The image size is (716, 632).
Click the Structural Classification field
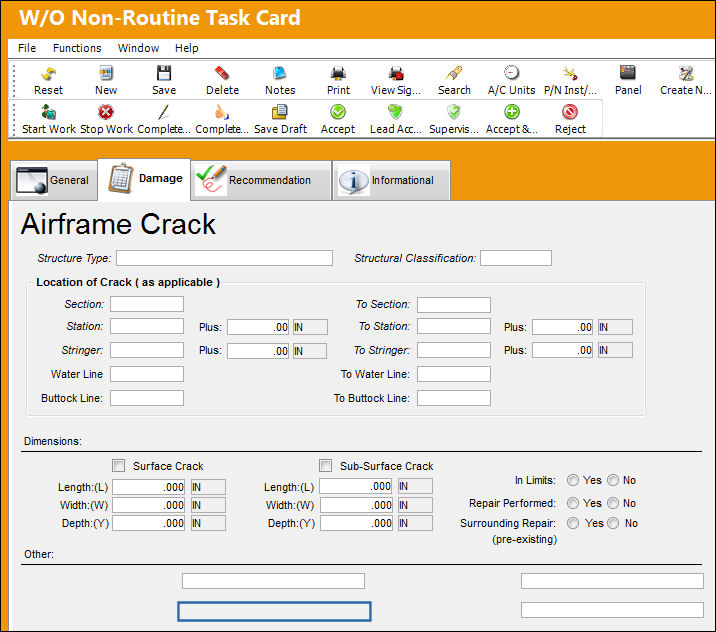tap(516, 258)
